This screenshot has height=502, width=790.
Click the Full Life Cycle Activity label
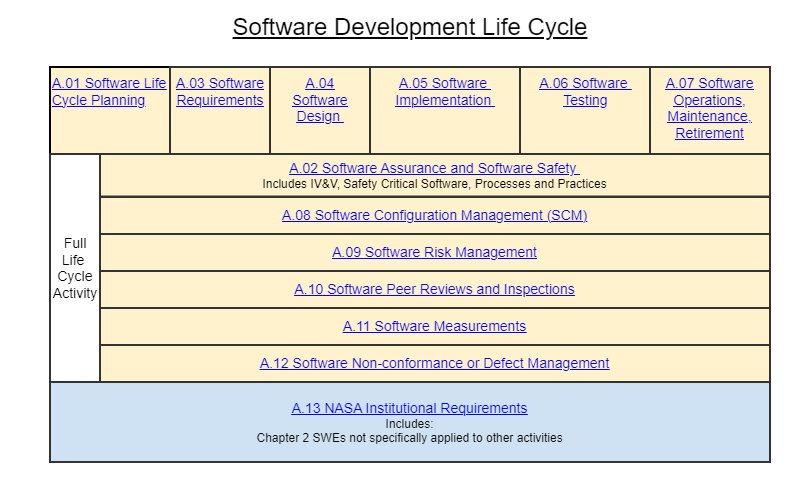coord(75,268)
